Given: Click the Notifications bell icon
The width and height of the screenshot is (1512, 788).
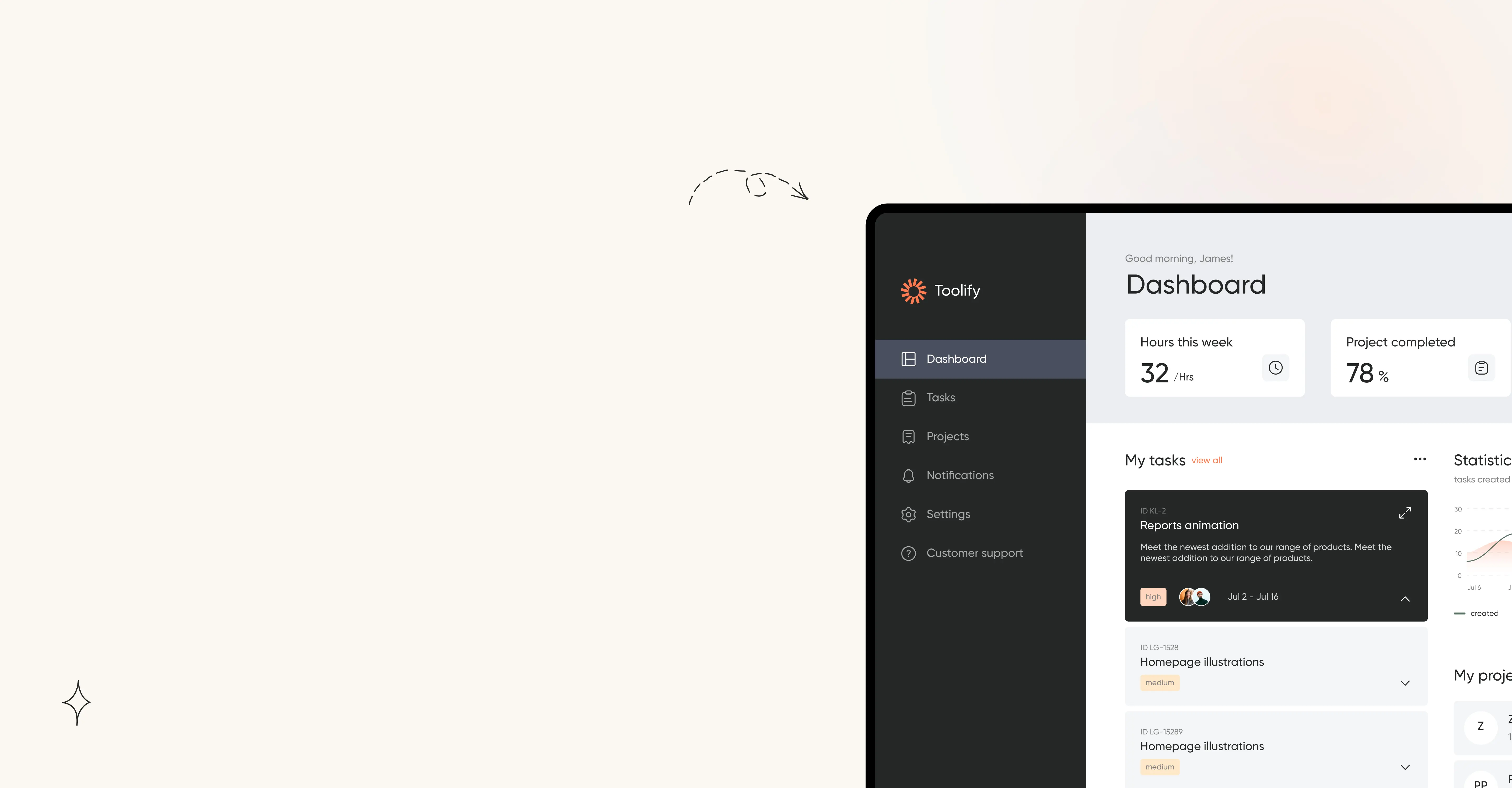Looking at the screenshot, I should coord(908,475).
